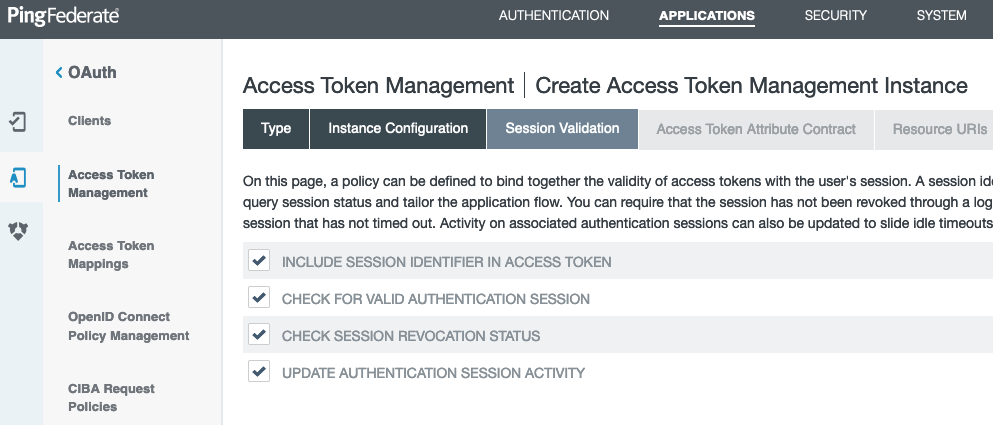Go back using the OAuth chevron arrow
The width and height of the screenshot is (993, 425).
tap(59, 73)
